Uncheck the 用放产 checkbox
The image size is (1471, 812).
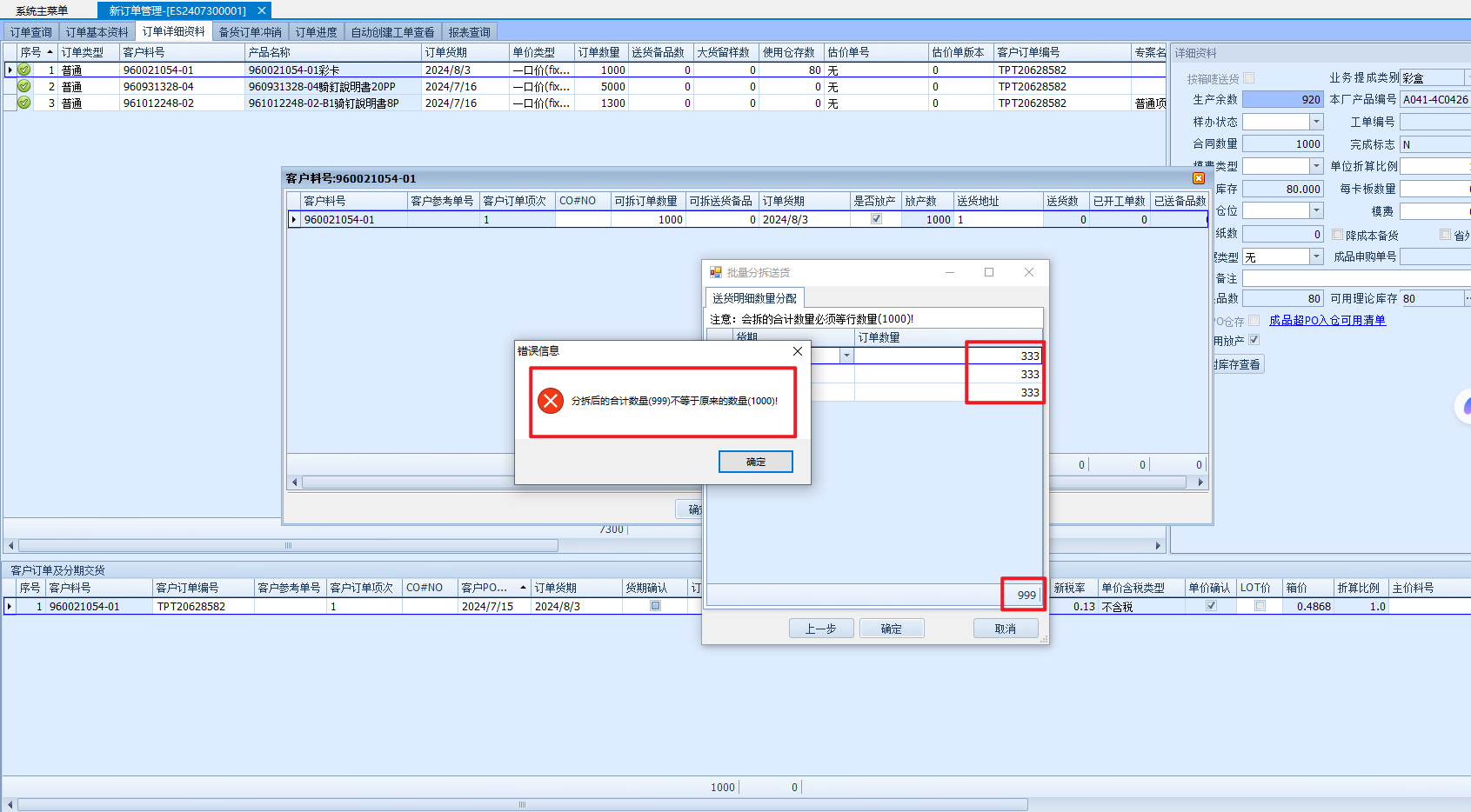click(1254, 340)
